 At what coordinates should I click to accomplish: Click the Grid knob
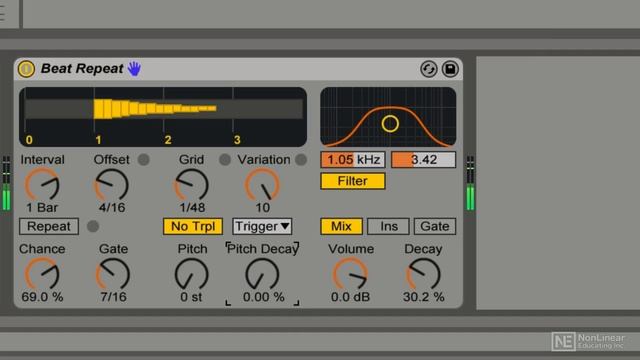pos(191,185)
